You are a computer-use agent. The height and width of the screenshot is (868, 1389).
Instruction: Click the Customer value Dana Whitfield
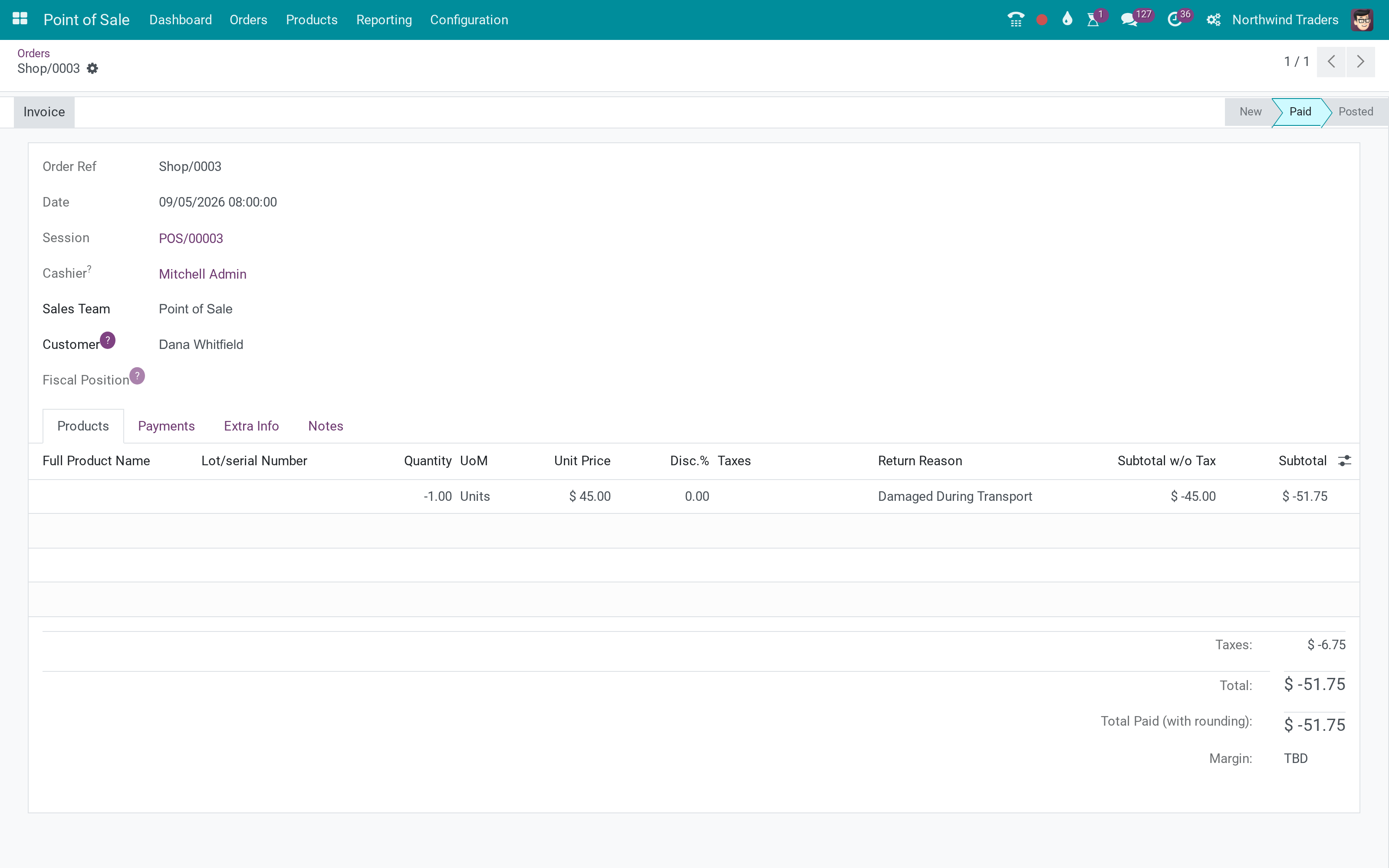pos(201,345)
